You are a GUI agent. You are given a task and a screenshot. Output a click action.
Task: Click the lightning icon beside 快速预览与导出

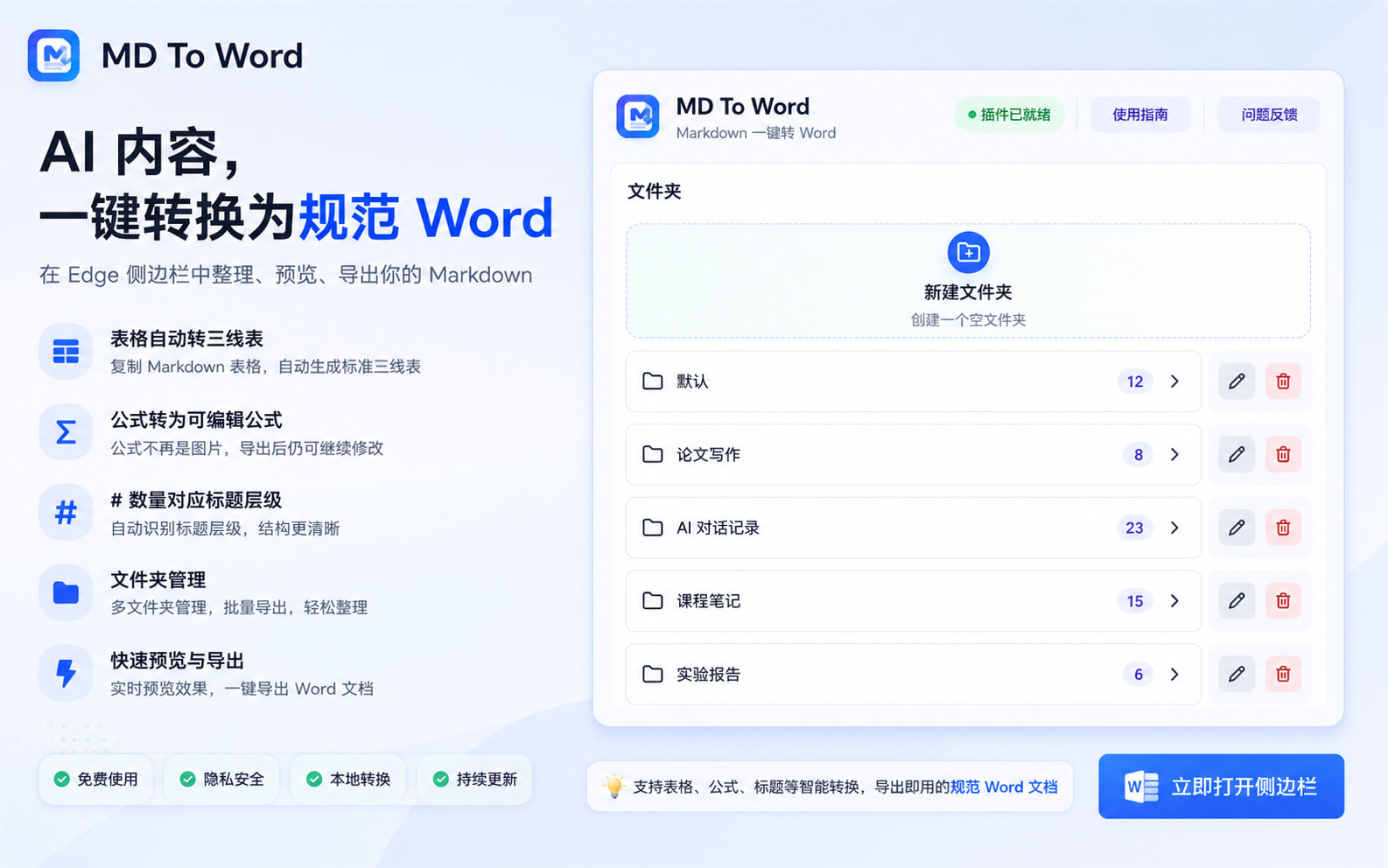(66, 673)
